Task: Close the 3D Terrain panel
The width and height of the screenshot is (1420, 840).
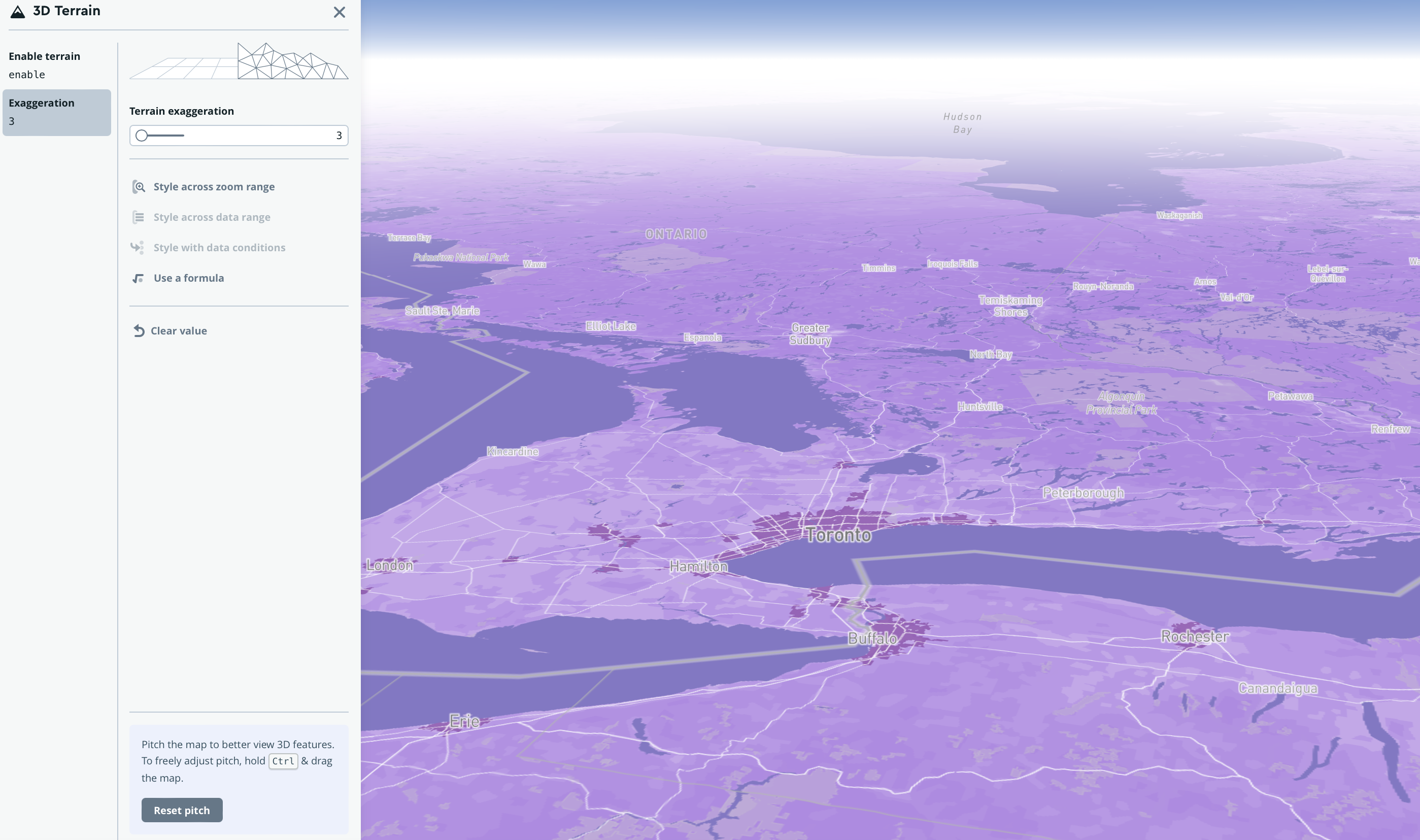Action: 339,13
